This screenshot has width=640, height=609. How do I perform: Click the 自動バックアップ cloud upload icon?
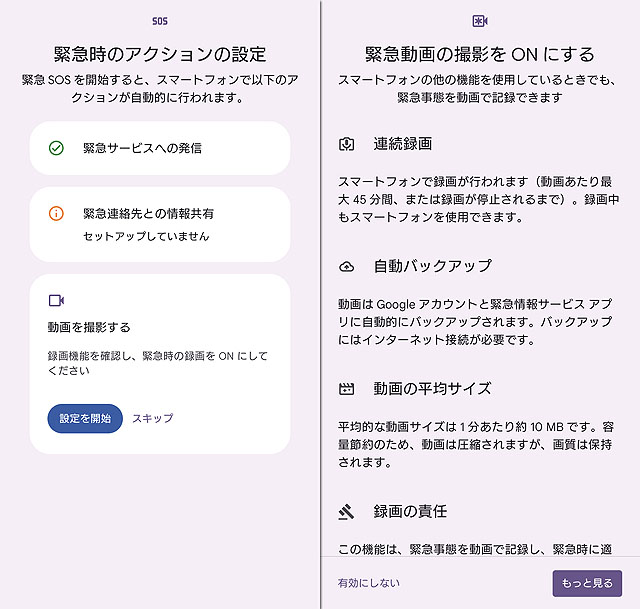(347, 267)
